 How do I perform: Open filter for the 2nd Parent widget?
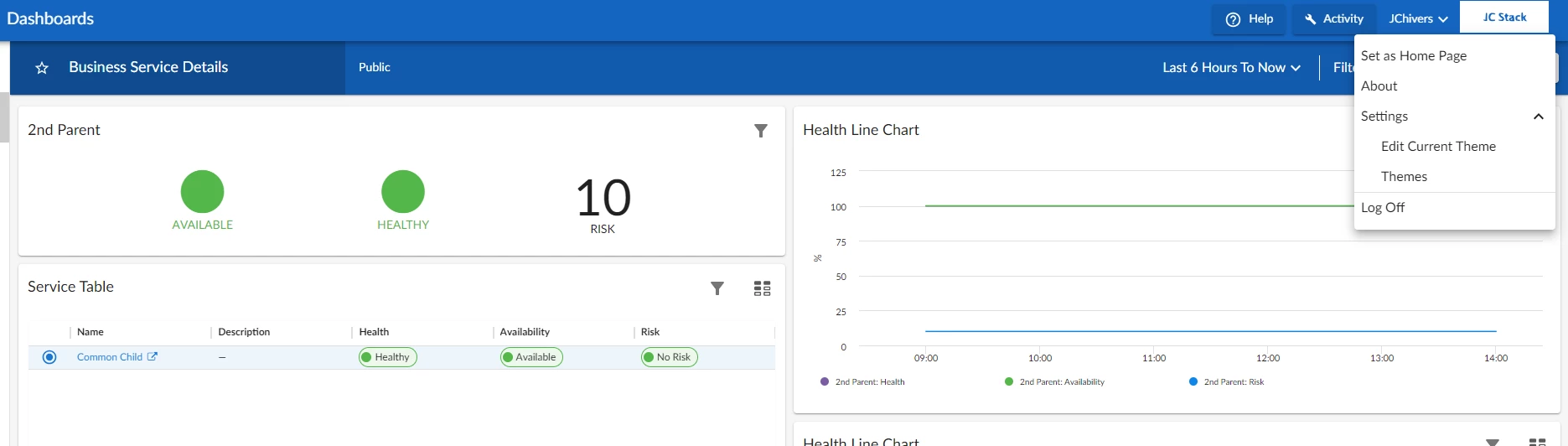[x=761, y=131]
